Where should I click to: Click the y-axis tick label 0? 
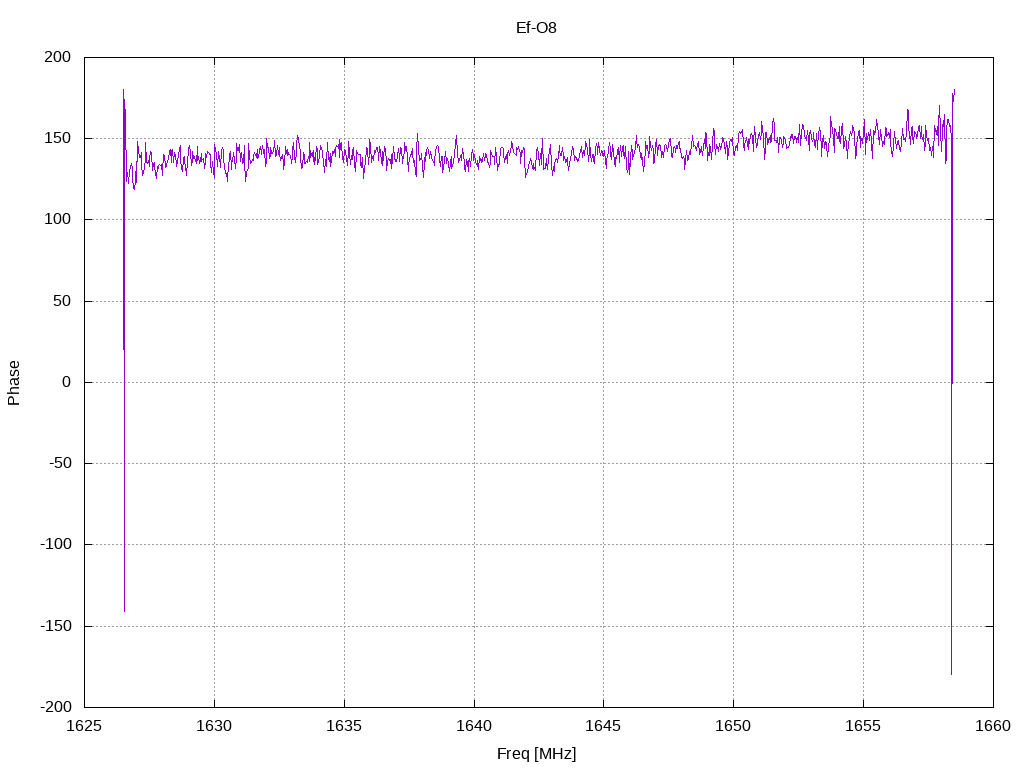67,382
